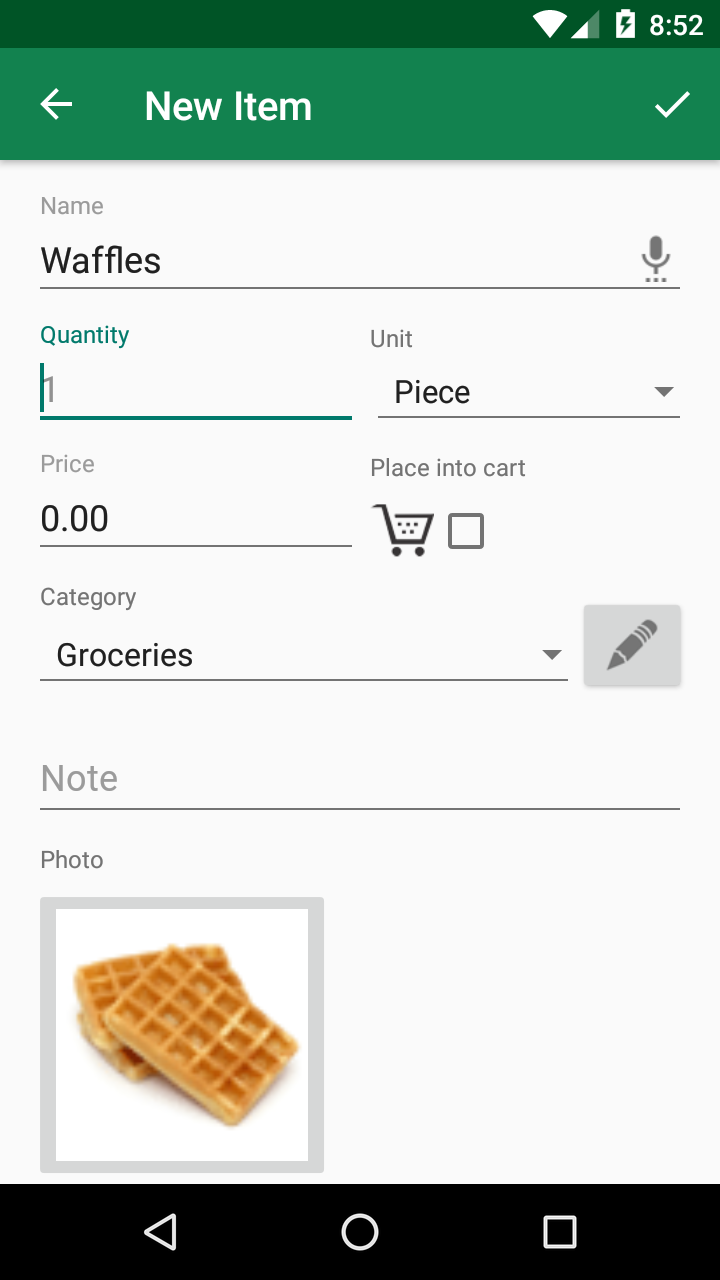Click the Category dropdown arrow
This screenshot has width=720, height=1280.
(551, 655)
